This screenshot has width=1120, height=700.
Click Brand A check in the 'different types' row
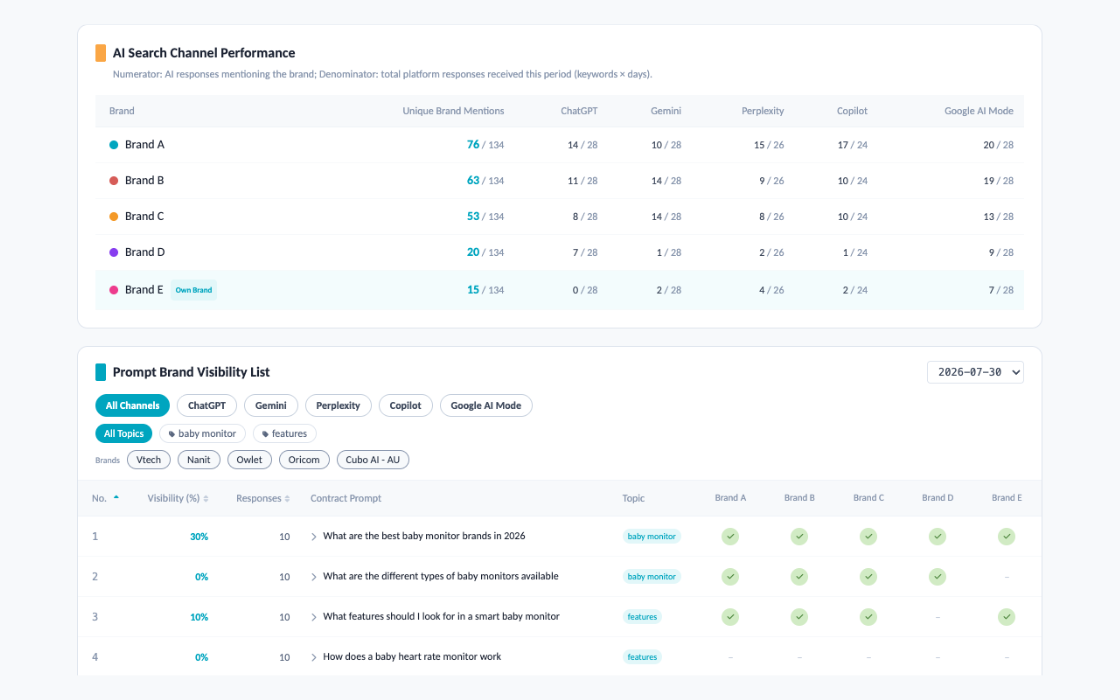coord(730,576)
